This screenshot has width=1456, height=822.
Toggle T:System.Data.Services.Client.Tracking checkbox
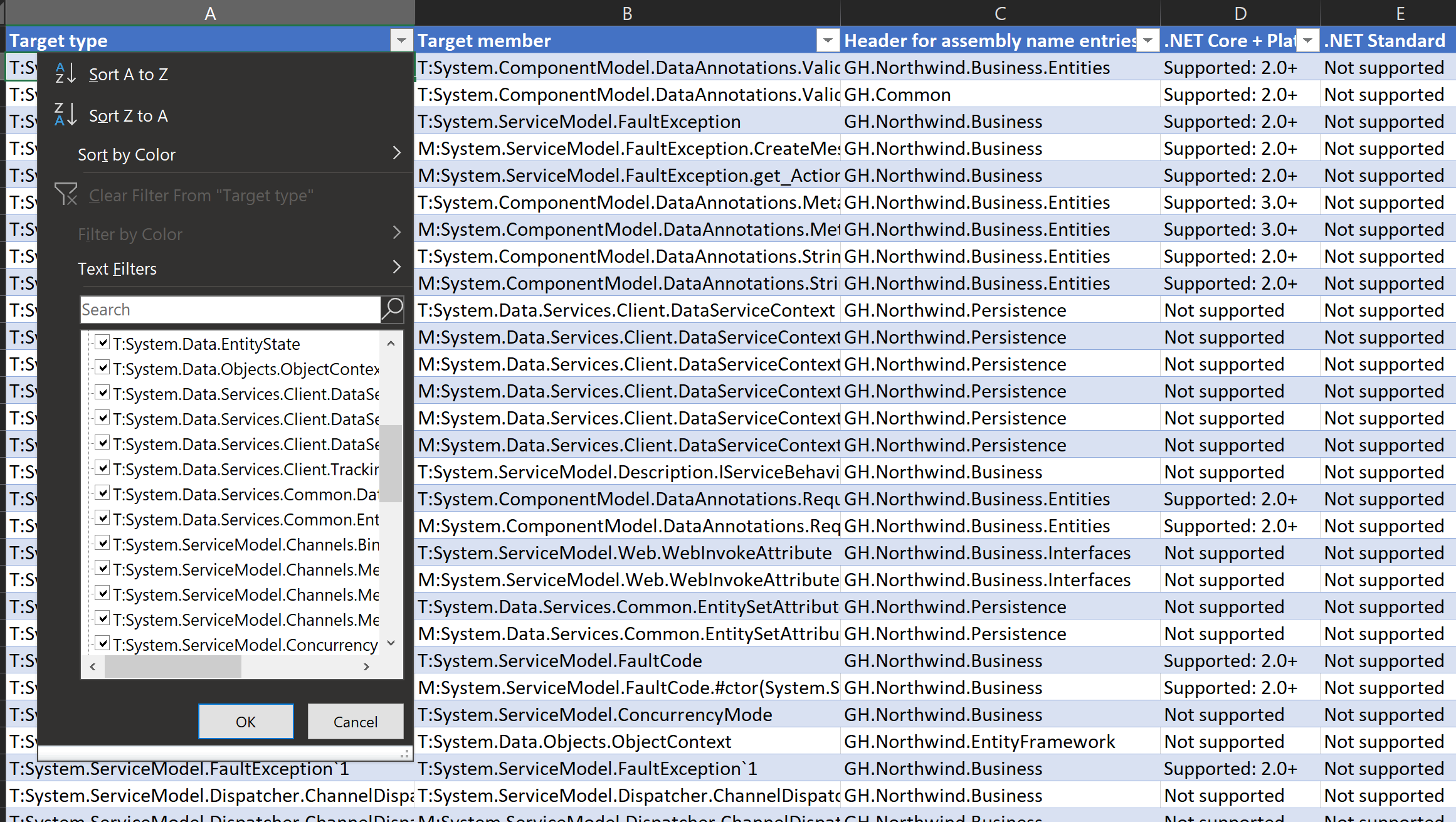102,468
